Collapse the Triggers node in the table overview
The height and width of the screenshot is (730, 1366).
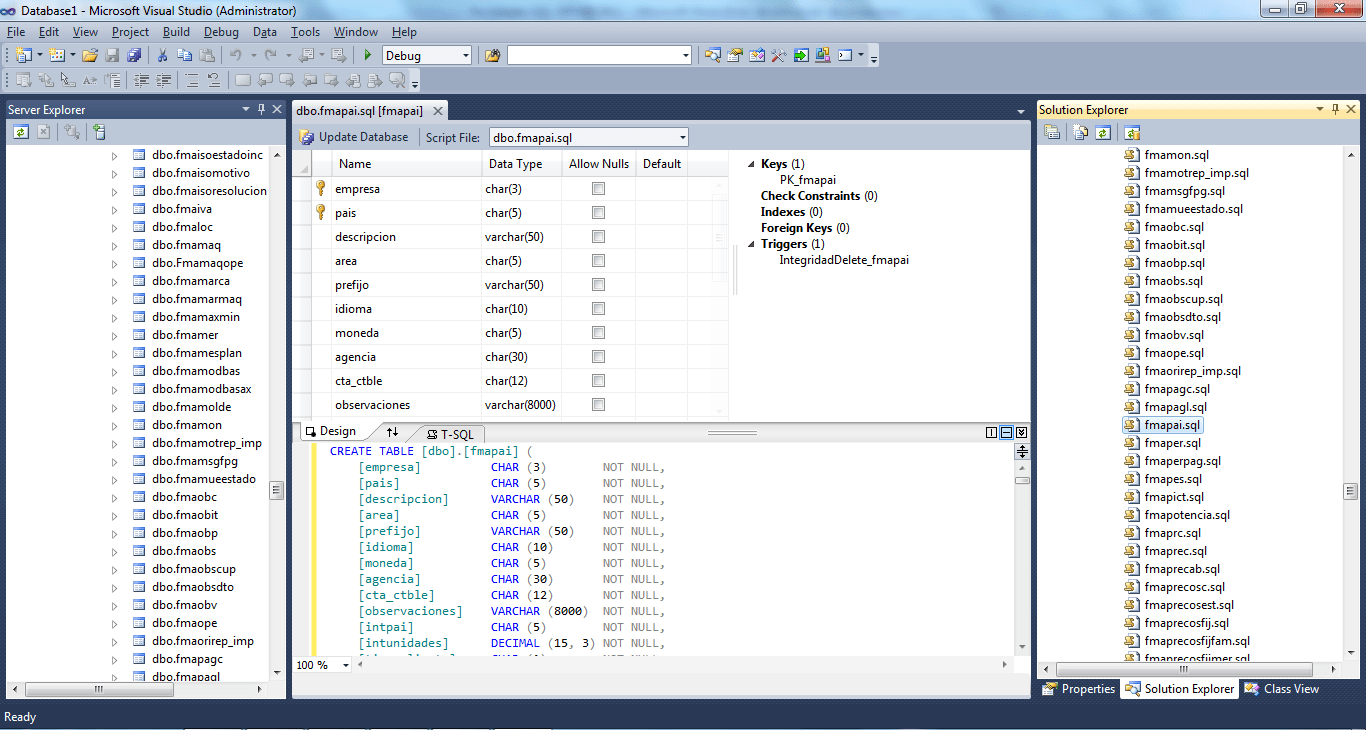[x=751, y=243]
